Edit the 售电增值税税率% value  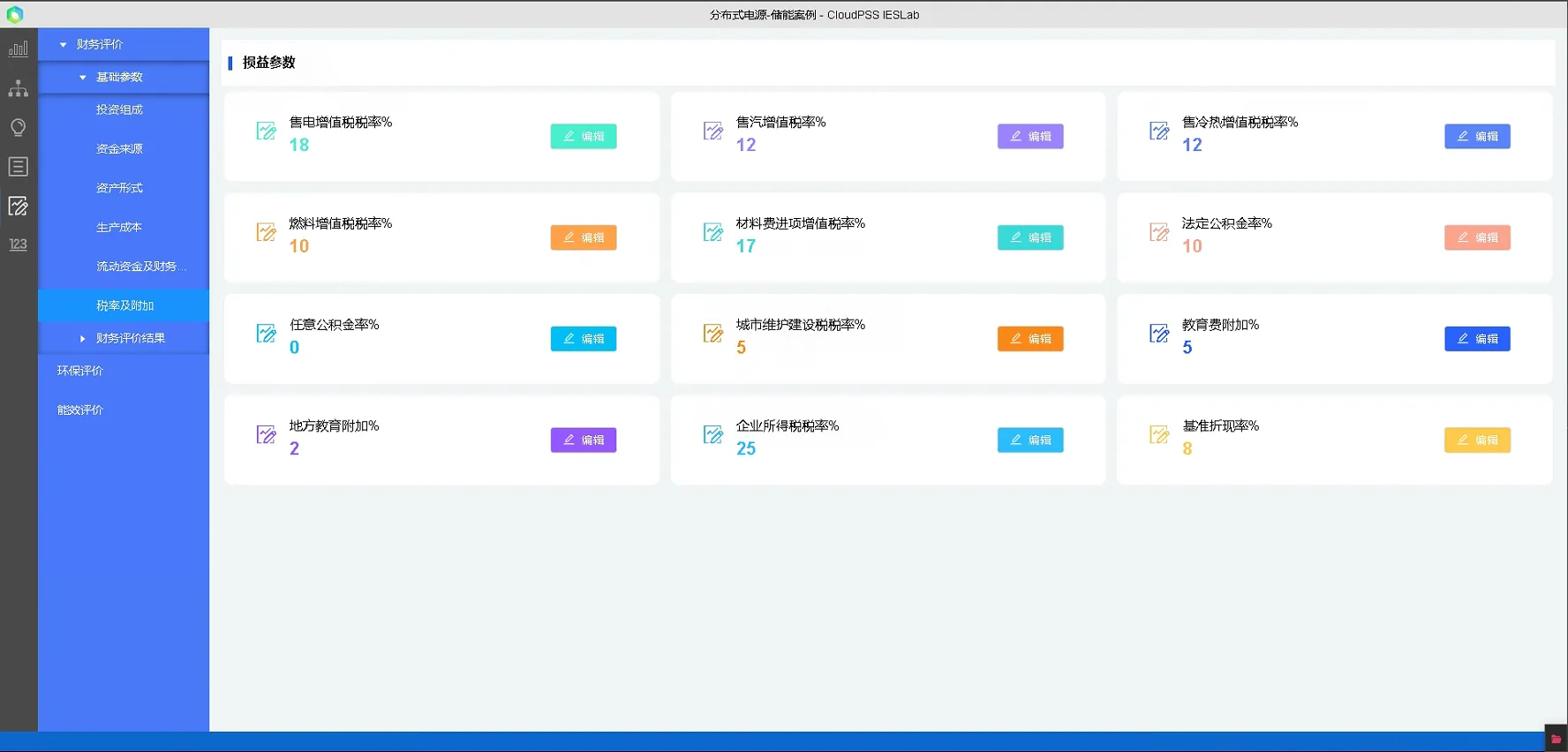584,136
